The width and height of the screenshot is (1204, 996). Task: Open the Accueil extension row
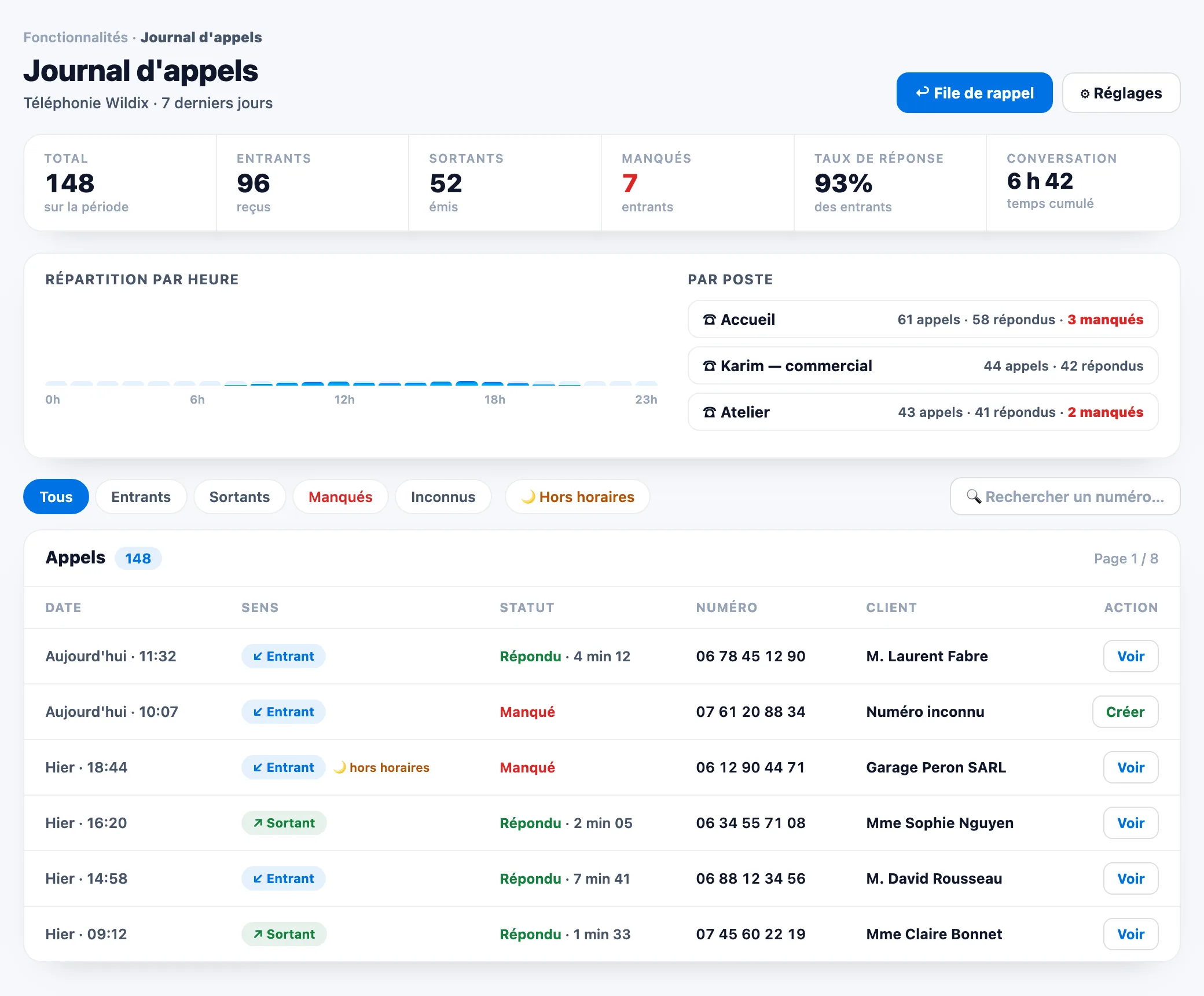[x=923, y=319]
